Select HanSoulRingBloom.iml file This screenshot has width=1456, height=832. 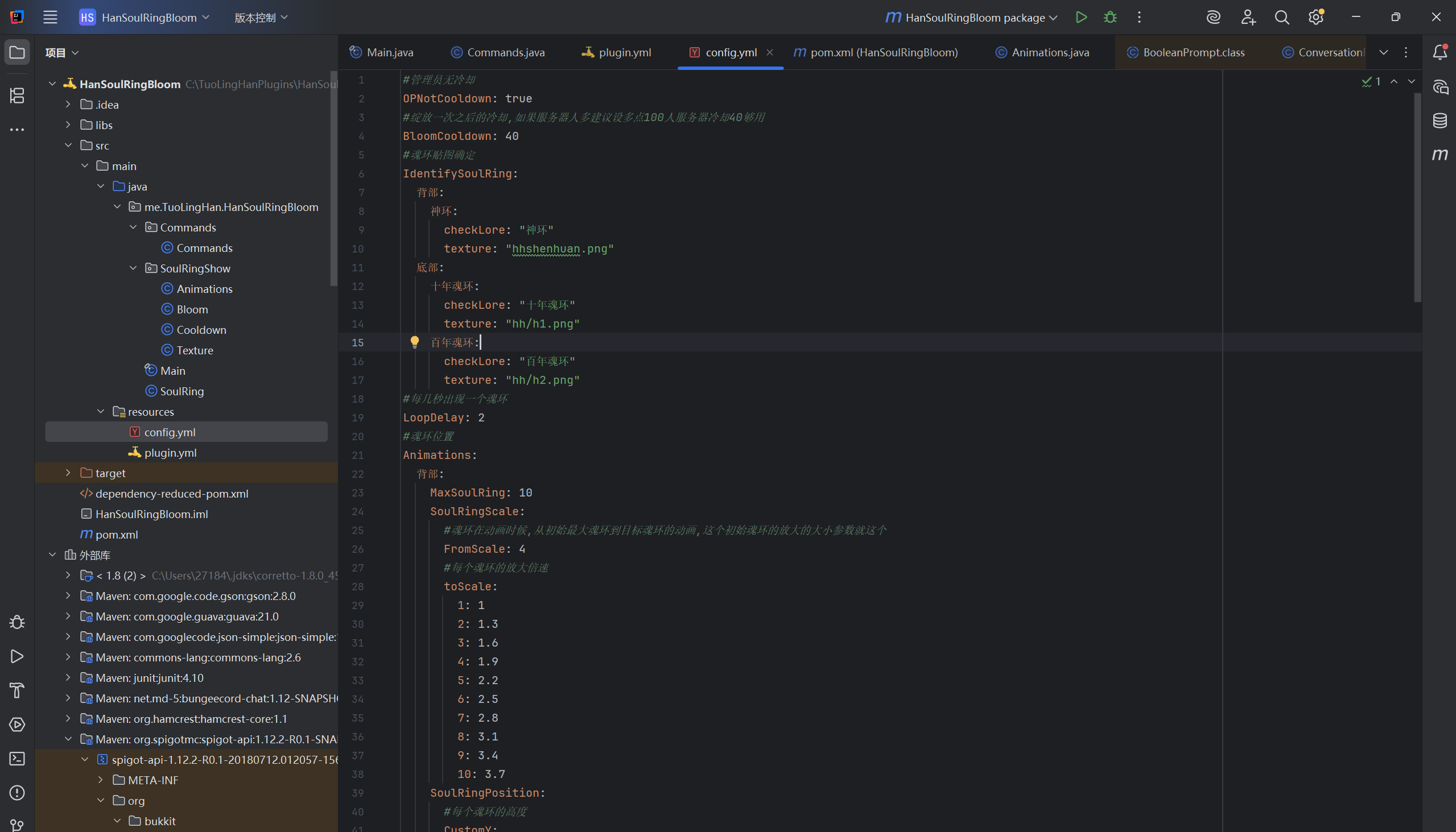coord(151,514)
